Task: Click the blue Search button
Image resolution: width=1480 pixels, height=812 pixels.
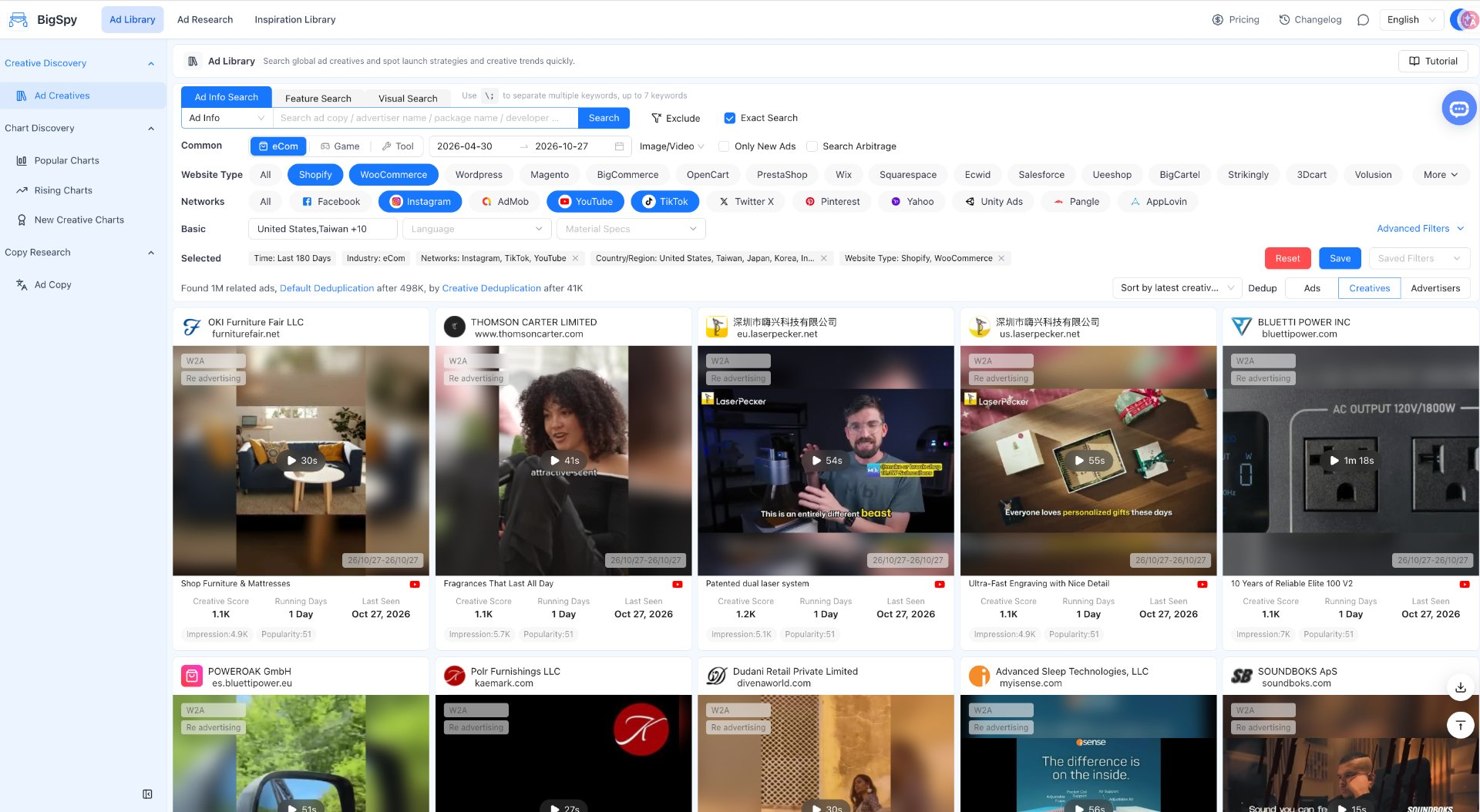Action: (x=604, y=118)
